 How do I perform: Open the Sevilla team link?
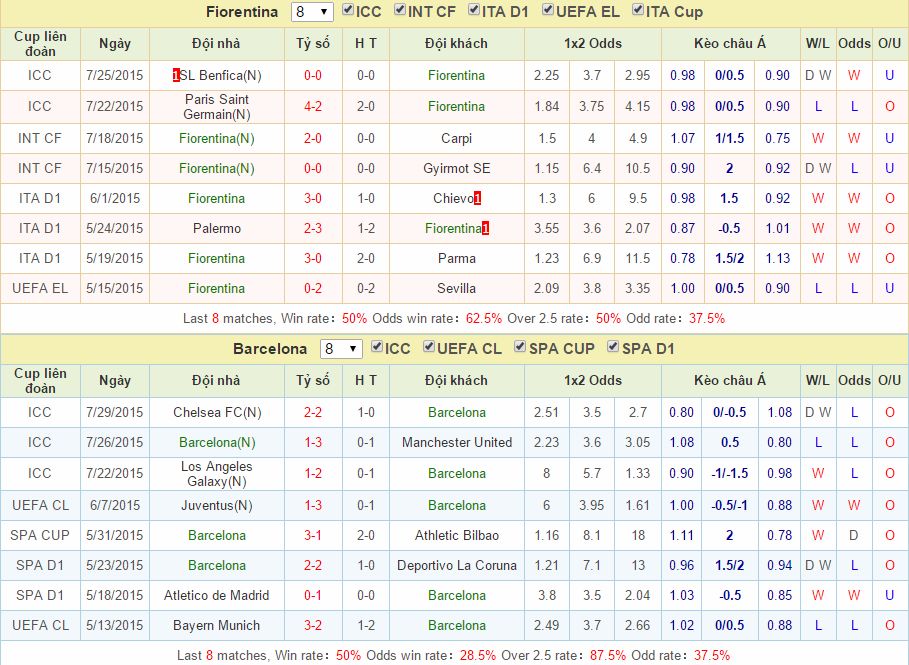(x=456, y=288)
